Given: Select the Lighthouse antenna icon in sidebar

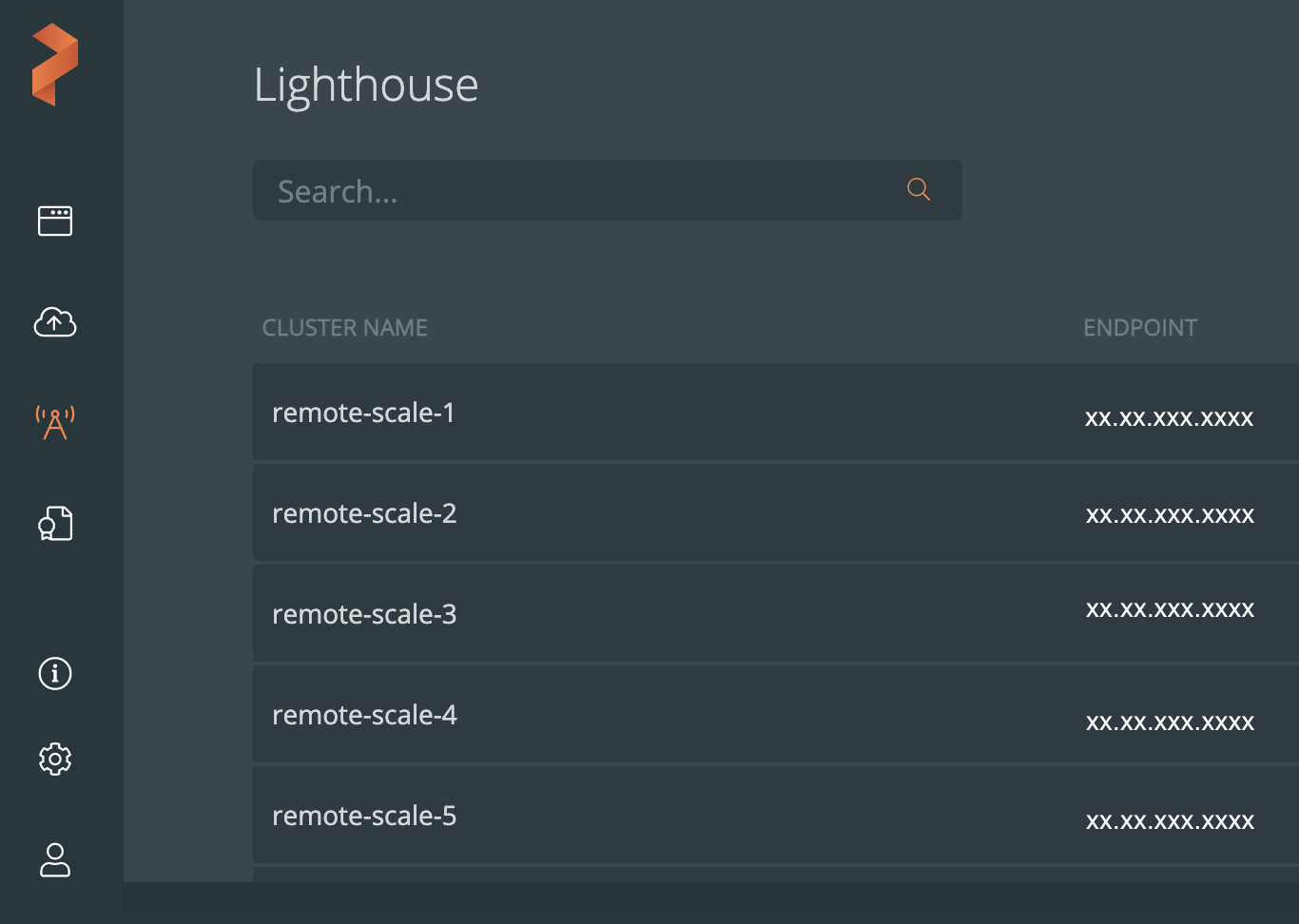Looking at the screenshot, I should 55,423.
